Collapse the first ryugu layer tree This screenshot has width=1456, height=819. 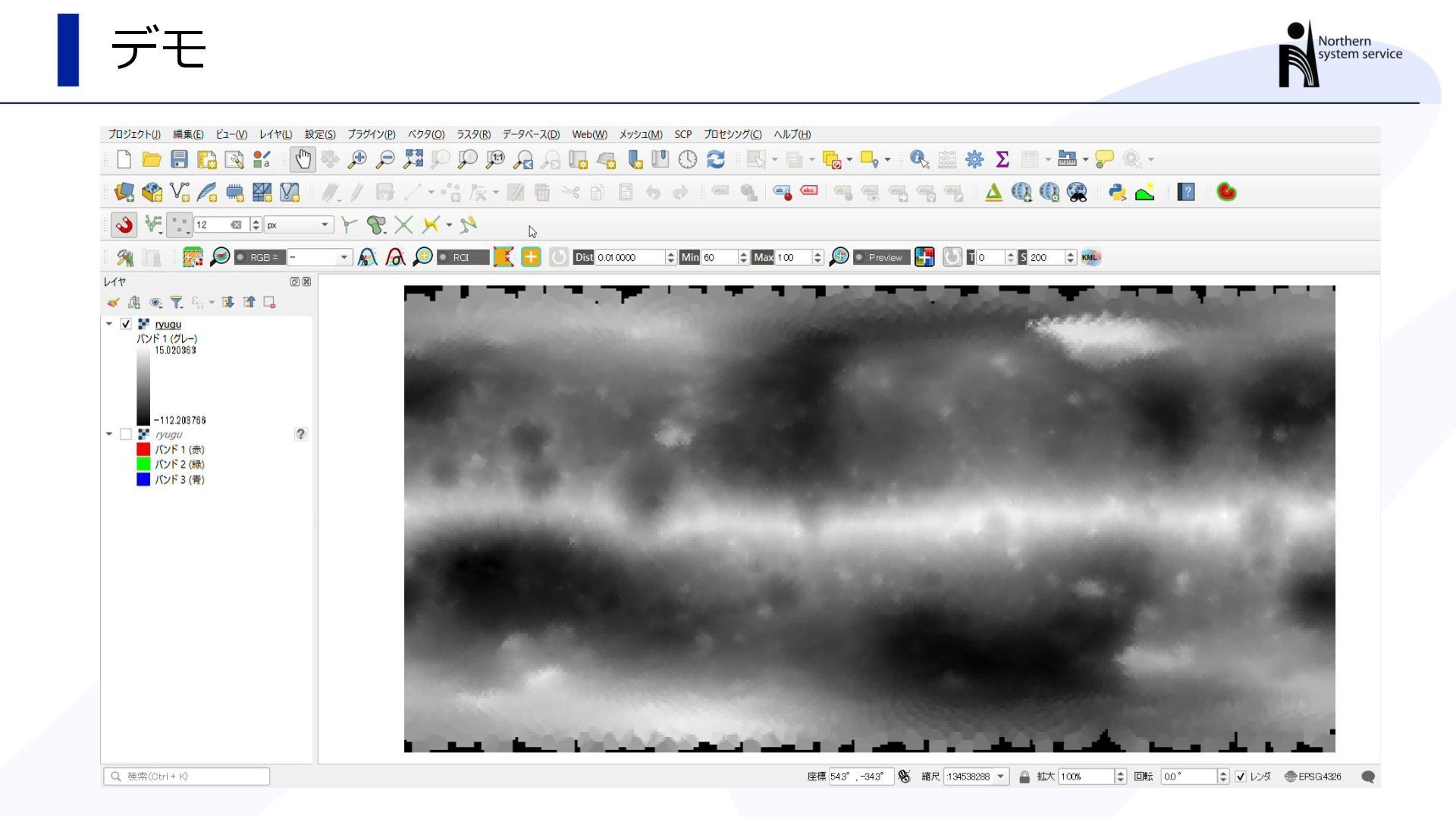click(109, 324)
